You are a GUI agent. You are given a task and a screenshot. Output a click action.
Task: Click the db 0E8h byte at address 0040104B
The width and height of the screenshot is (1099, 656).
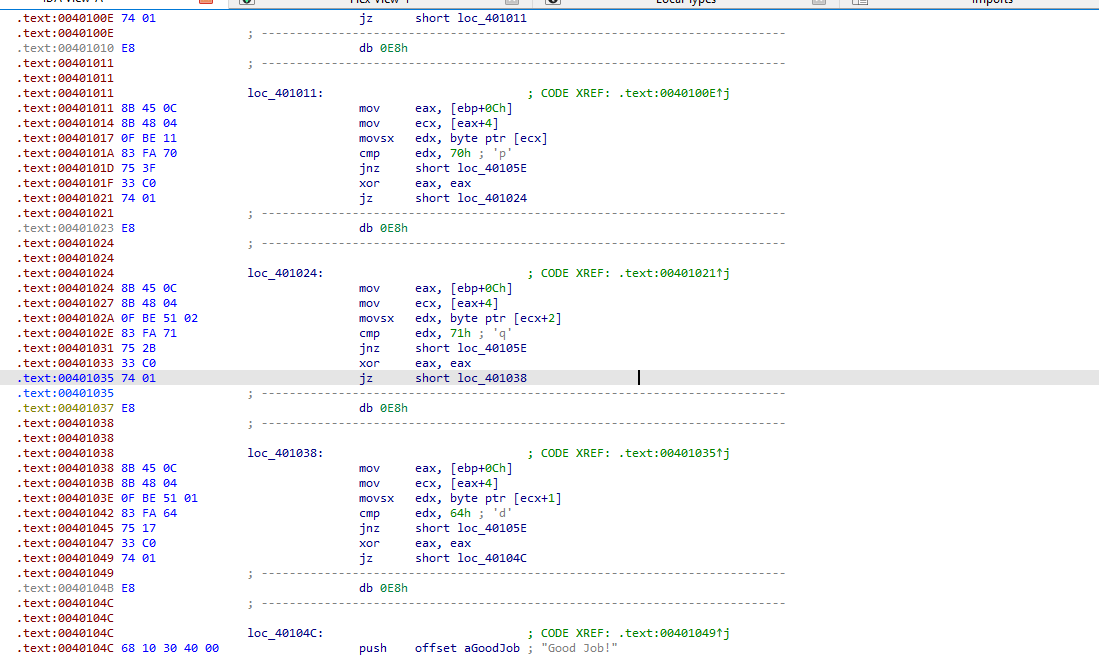point(383,589)
